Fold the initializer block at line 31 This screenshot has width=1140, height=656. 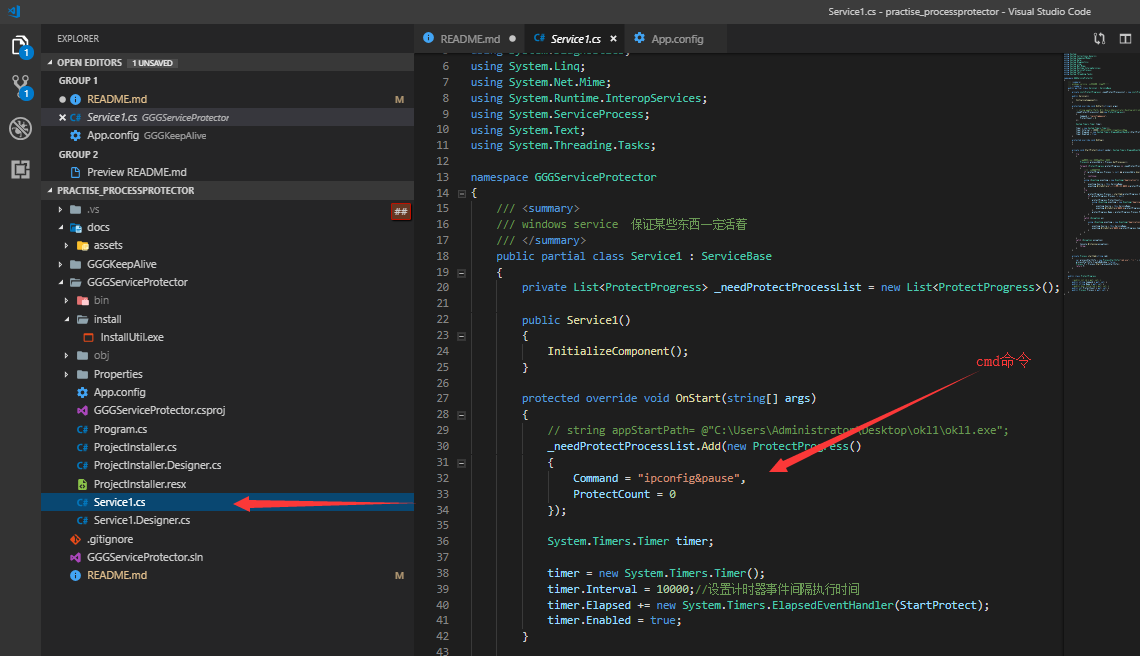pos(461,463)
